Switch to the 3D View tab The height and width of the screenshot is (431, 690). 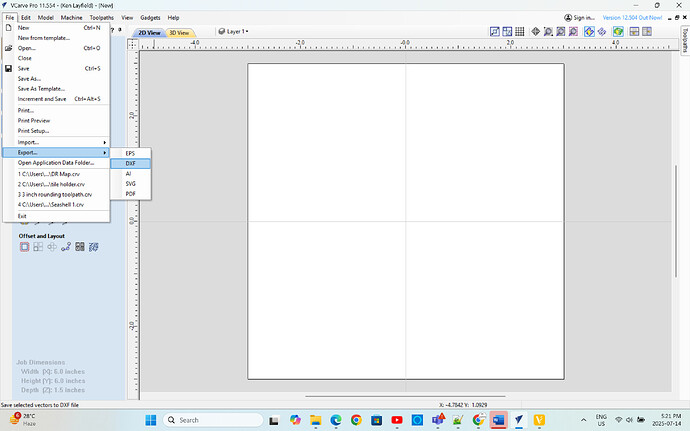pos(180,33)
